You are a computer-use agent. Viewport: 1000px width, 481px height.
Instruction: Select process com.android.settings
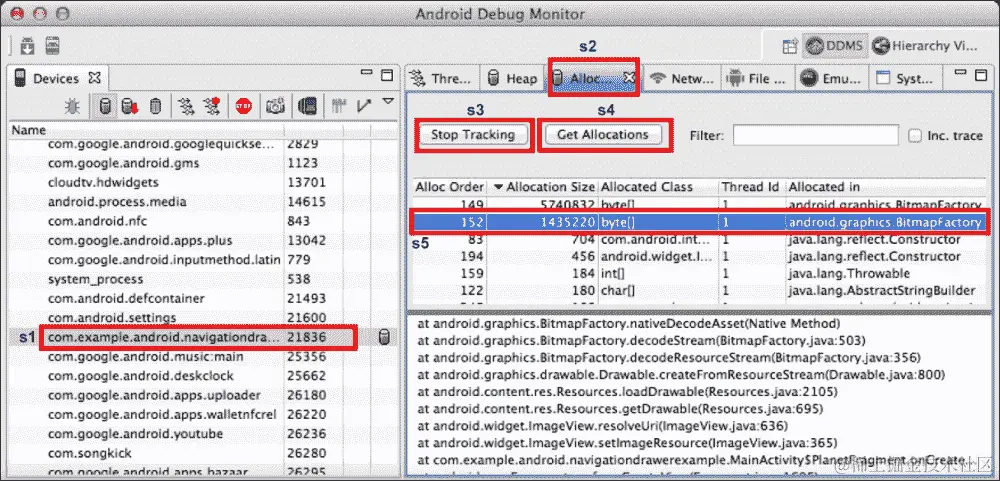(203, 318)
